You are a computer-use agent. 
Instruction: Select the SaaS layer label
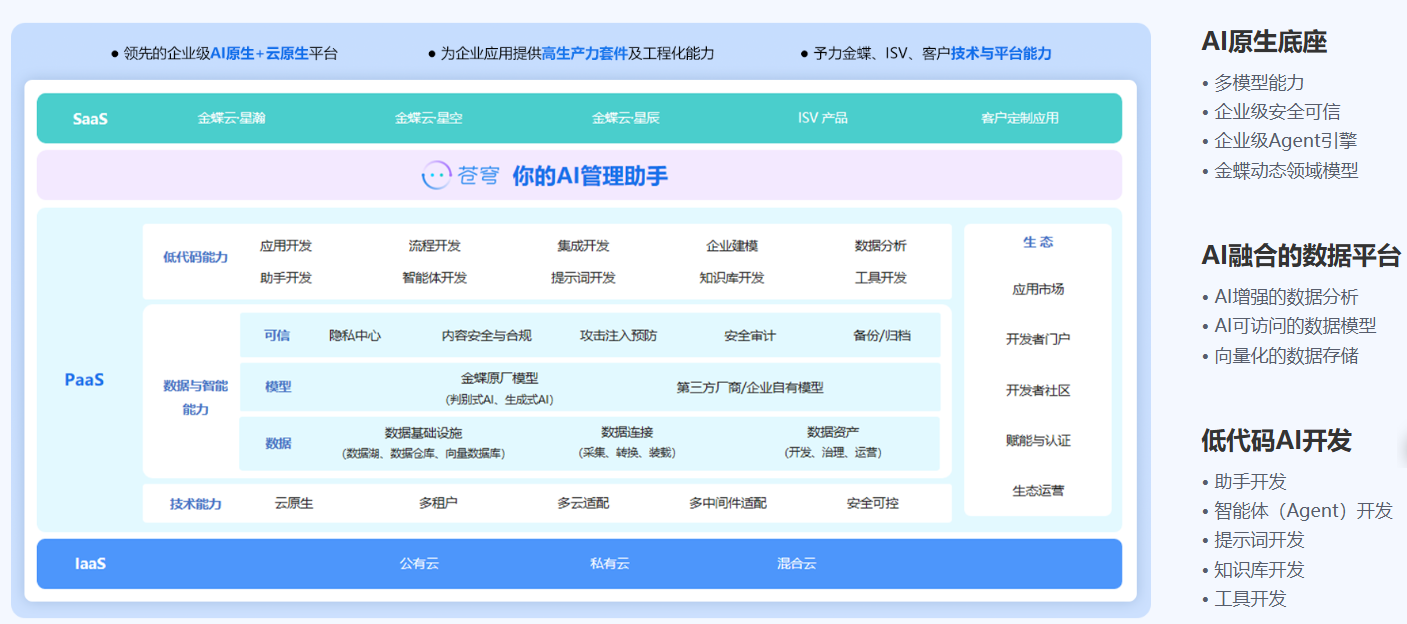pyautogui.click(x=90, y=119)
